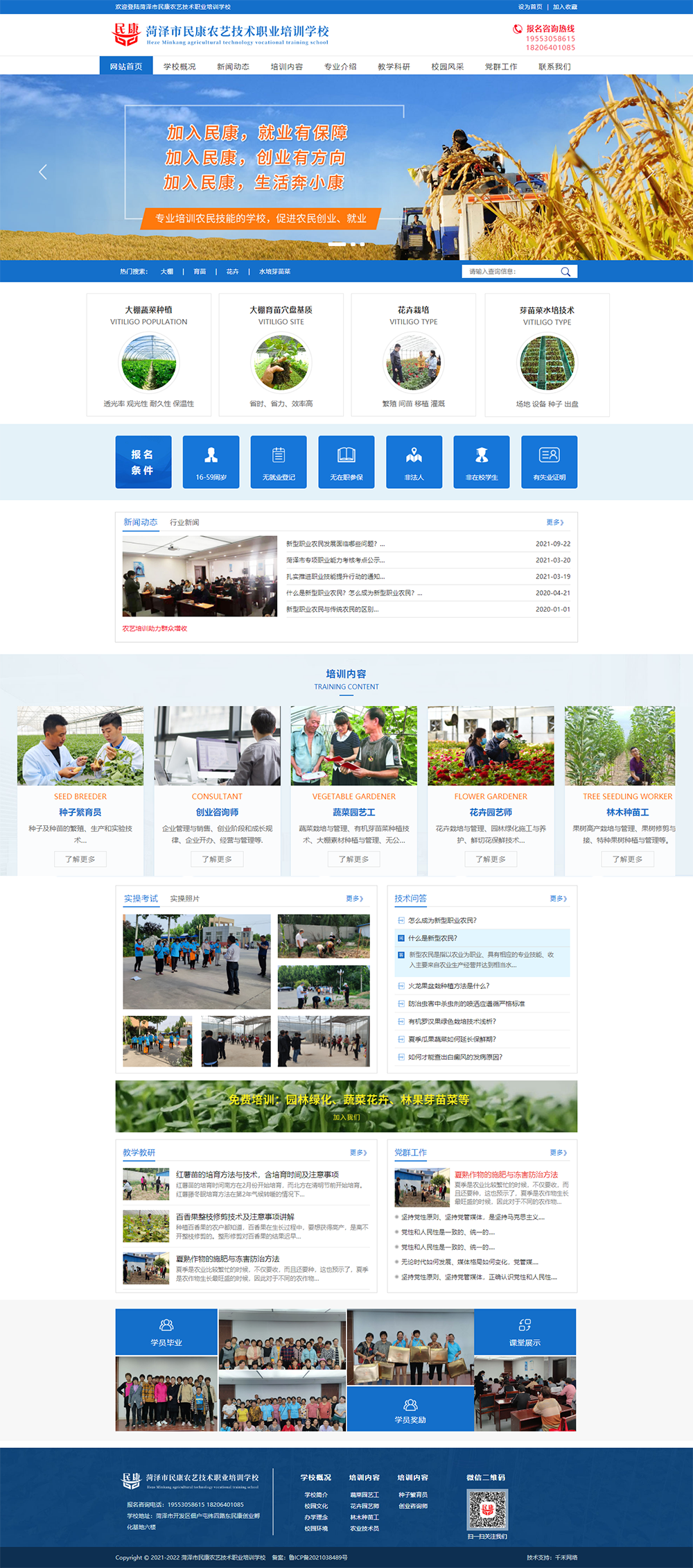
Task: Click the 无在职参保 book icon
Action: [x=346, y=455]
